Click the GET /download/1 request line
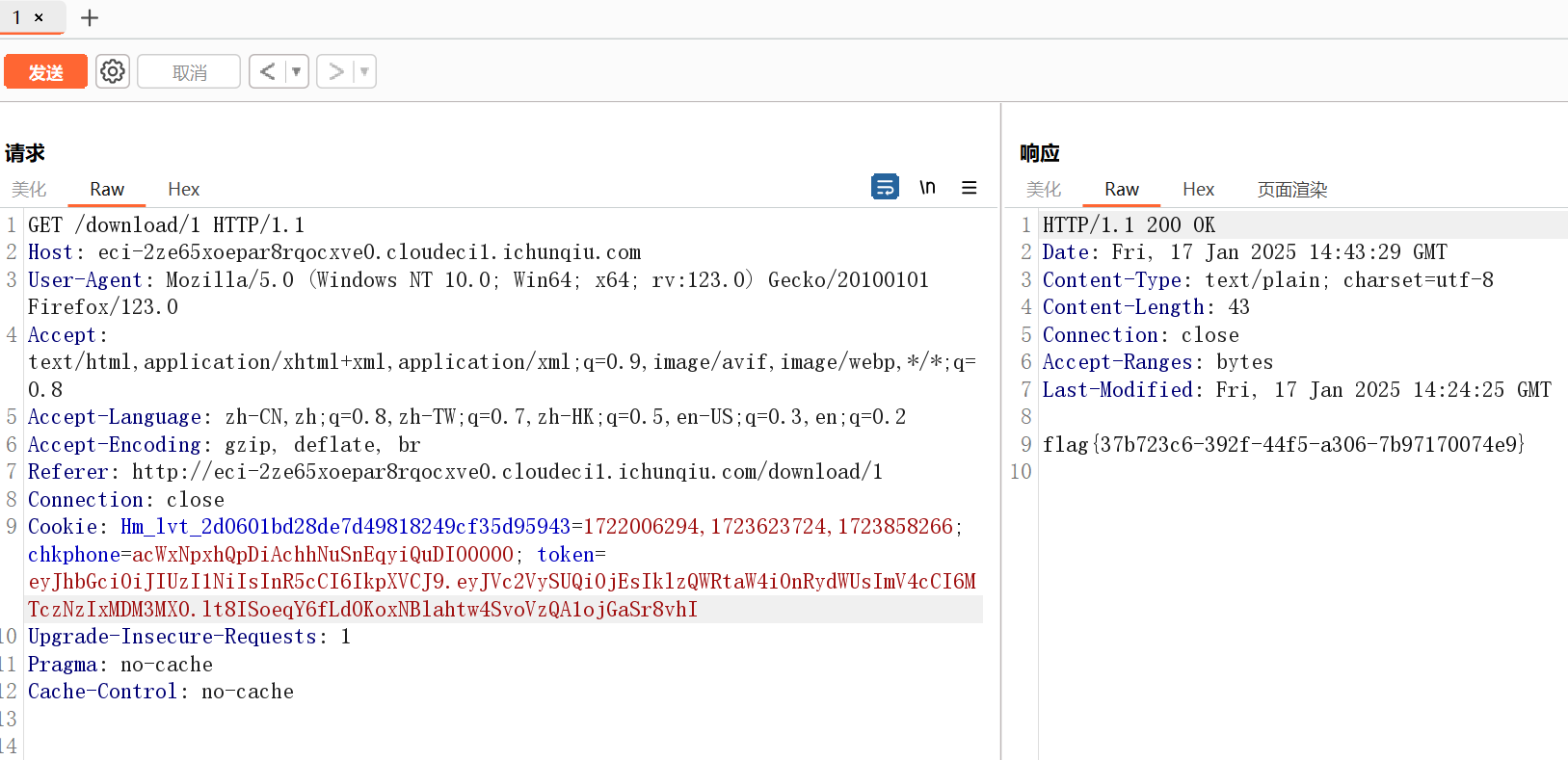This screenshot has height=760, width=1568. [x=166, y=224]
